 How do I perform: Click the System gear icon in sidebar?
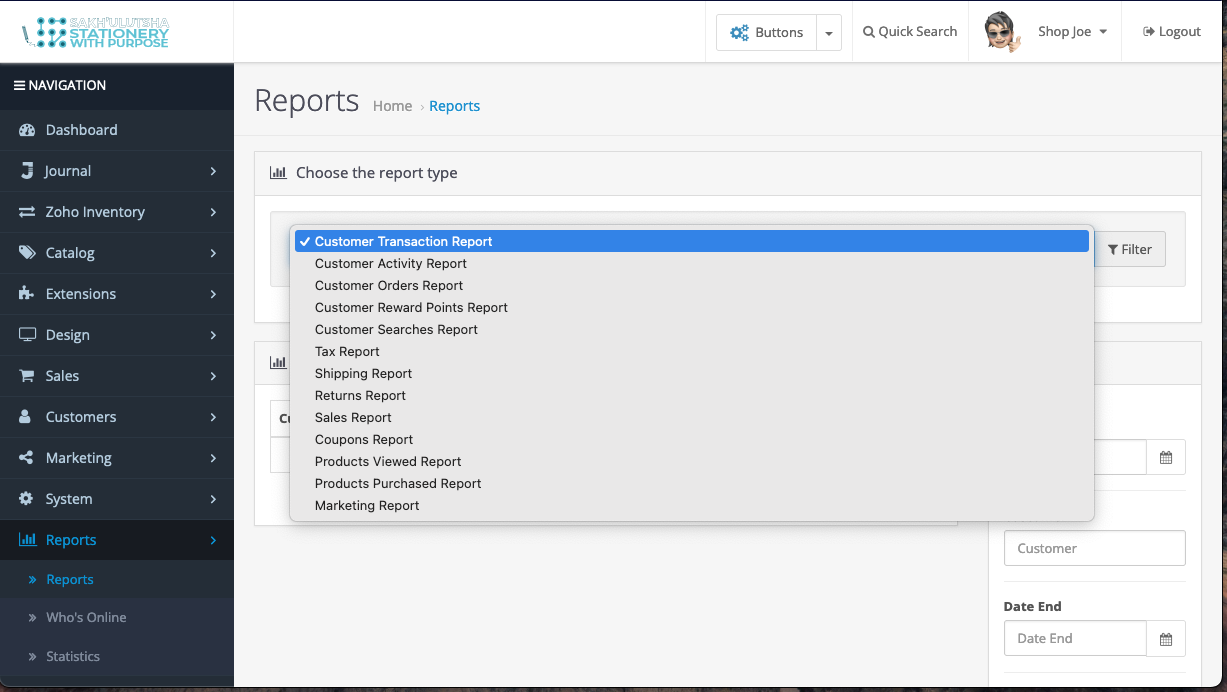click(x=27, y=499)
